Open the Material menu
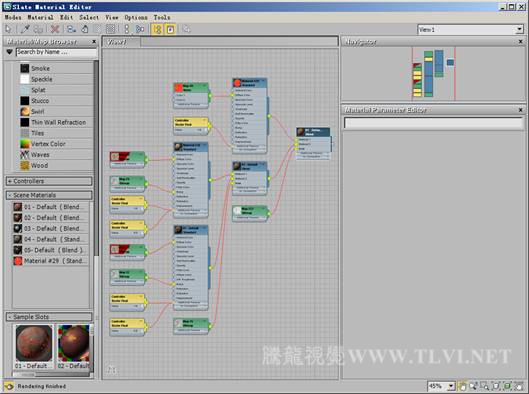This screenshot has width=529, height=394. pyautogui.click(x=40, y=17)
